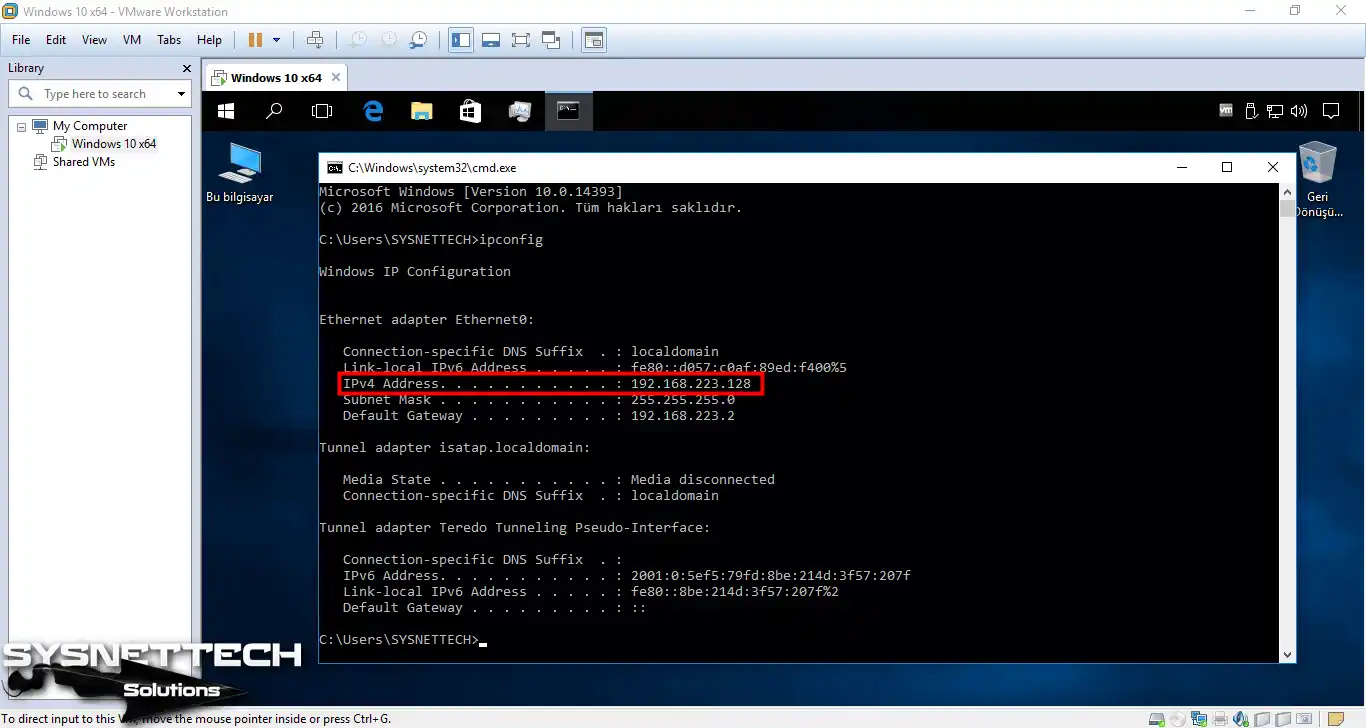Open the VM menu
Screen dimensions: 1366x728
[x=131, y=40]
